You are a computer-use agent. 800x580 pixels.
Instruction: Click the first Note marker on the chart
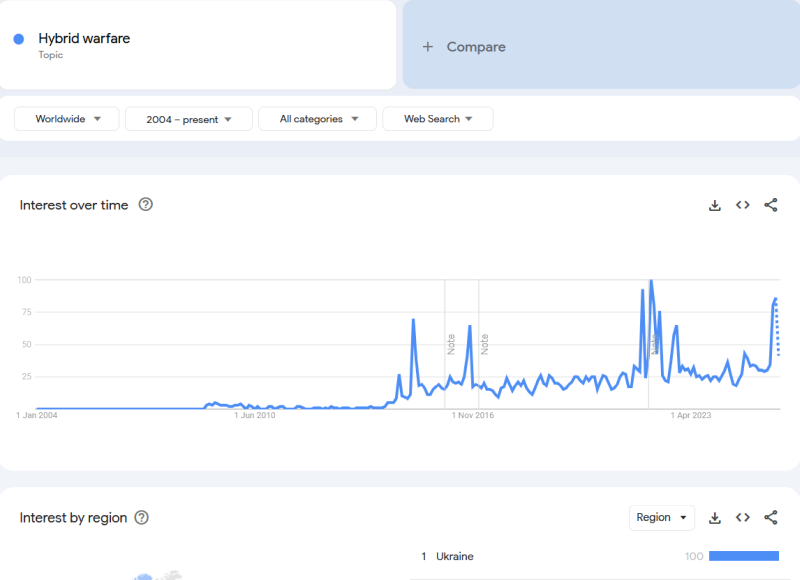click(451, 344)
